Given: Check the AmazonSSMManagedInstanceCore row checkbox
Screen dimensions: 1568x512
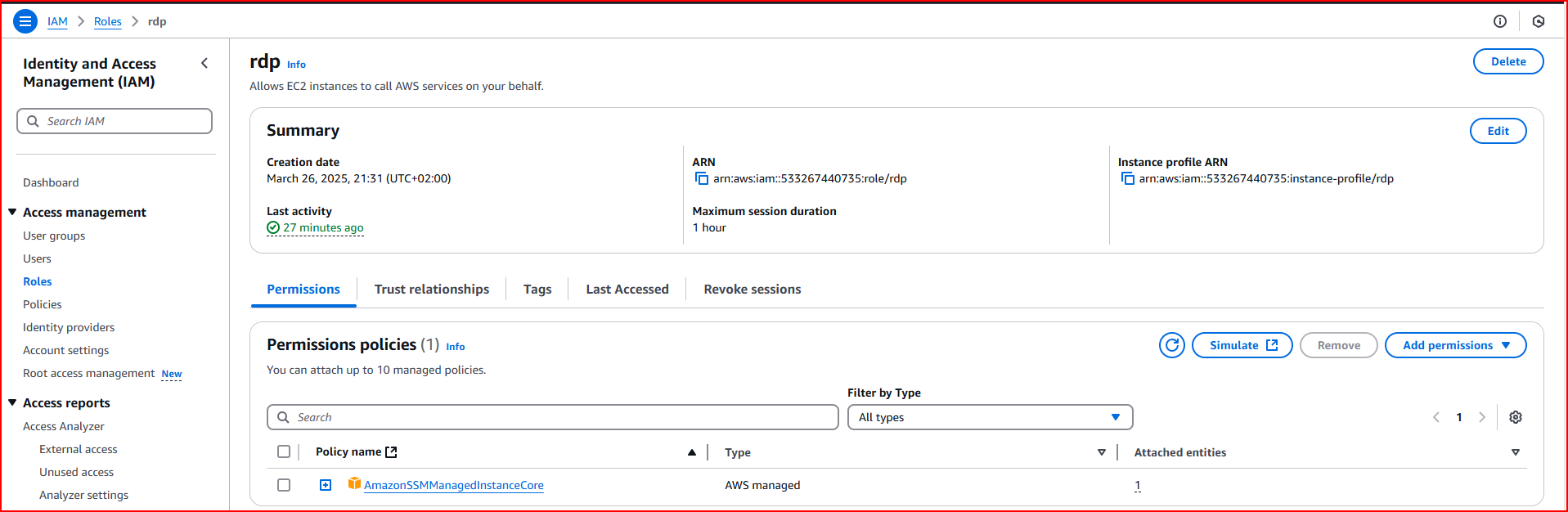Looking at the screenshot, I should click(284, 485).
